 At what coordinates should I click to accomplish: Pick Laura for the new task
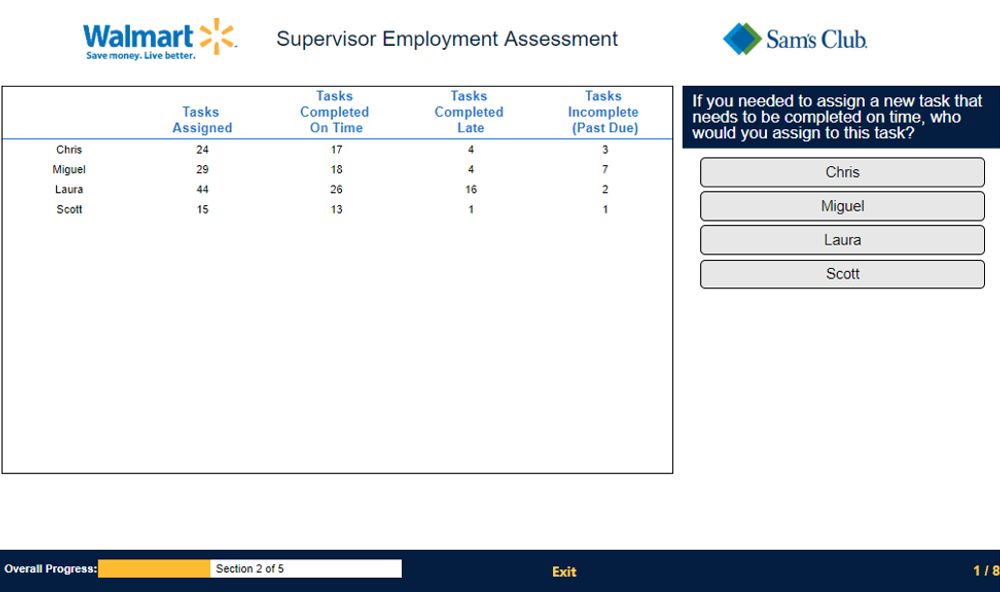coord(842,240)
